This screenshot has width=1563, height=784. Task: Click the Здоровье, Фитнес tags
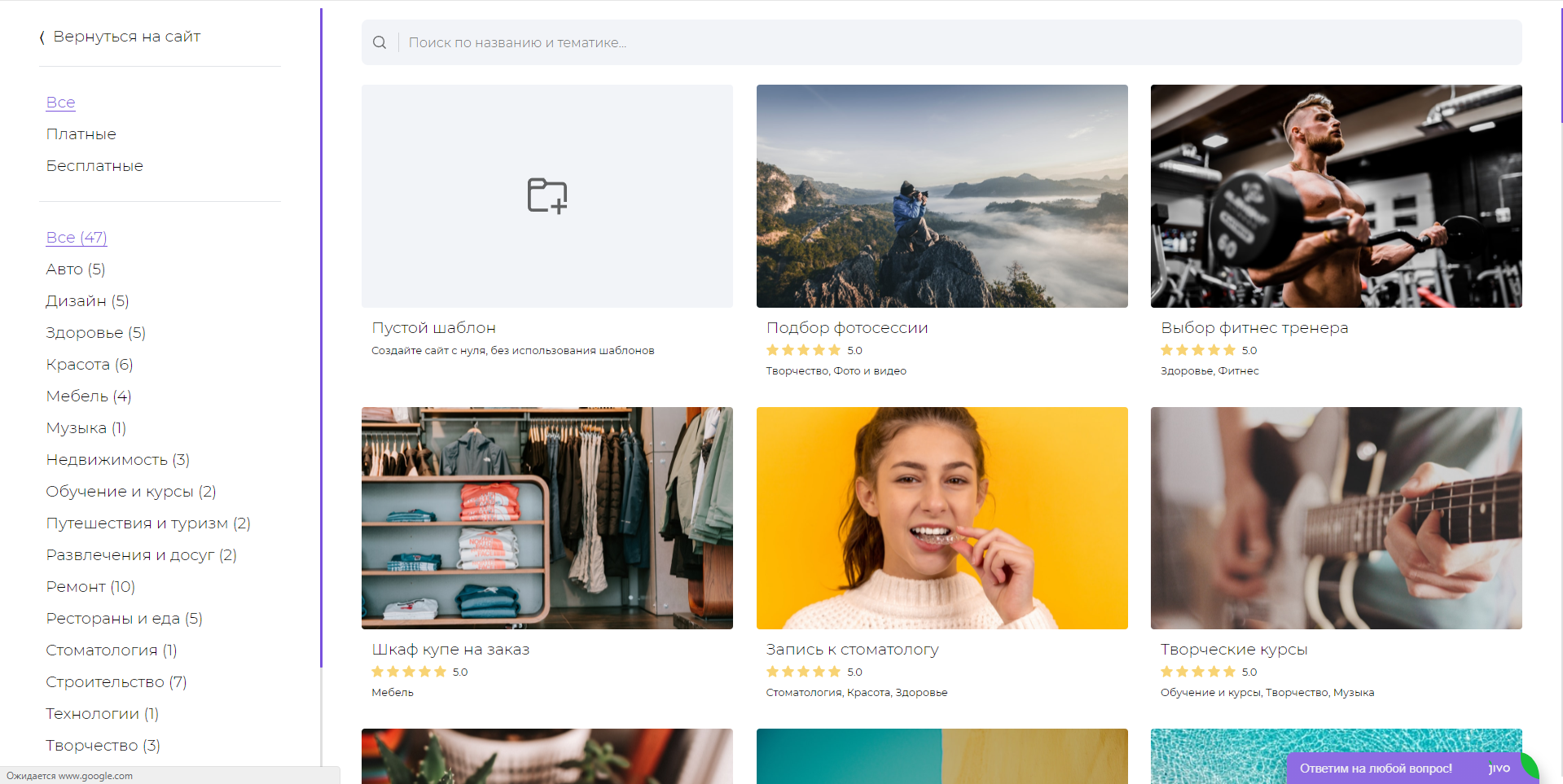(x=1210, y=371)
